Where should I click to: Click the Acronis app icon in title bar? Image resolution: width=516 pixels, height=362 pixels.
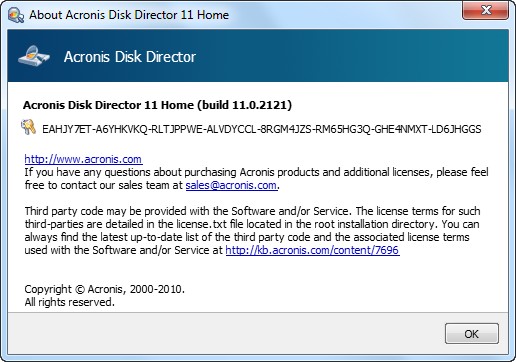click(x=16, y=15)
